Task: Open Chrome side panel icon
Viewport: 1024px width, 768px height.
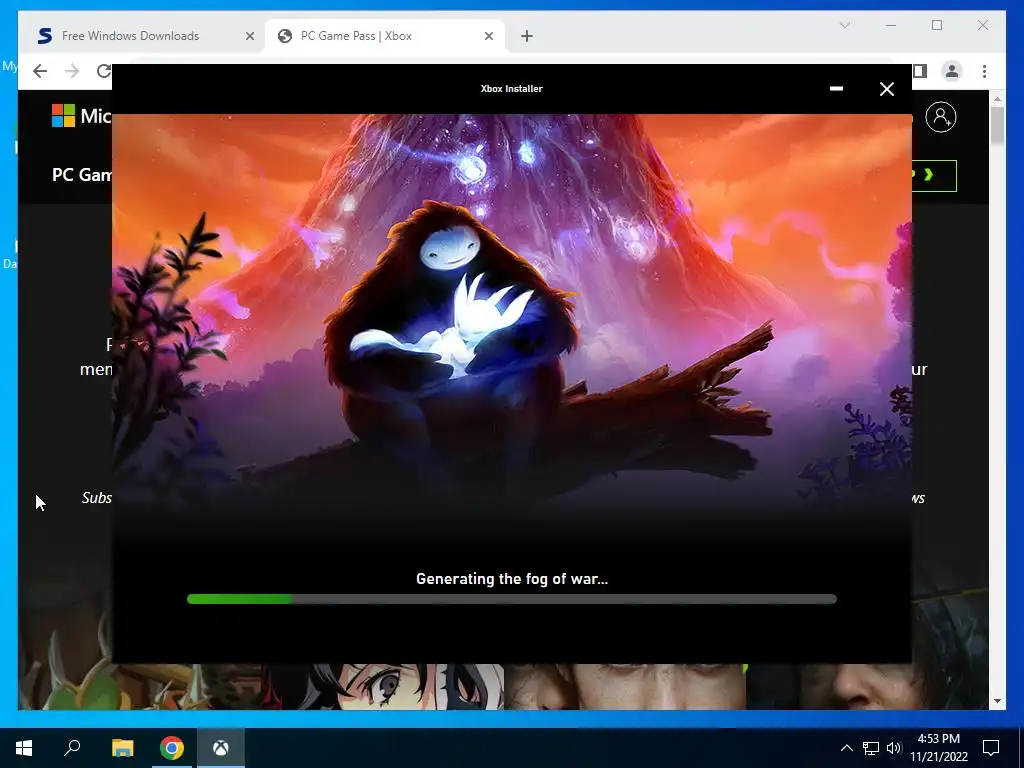Action: pos(920,71)
